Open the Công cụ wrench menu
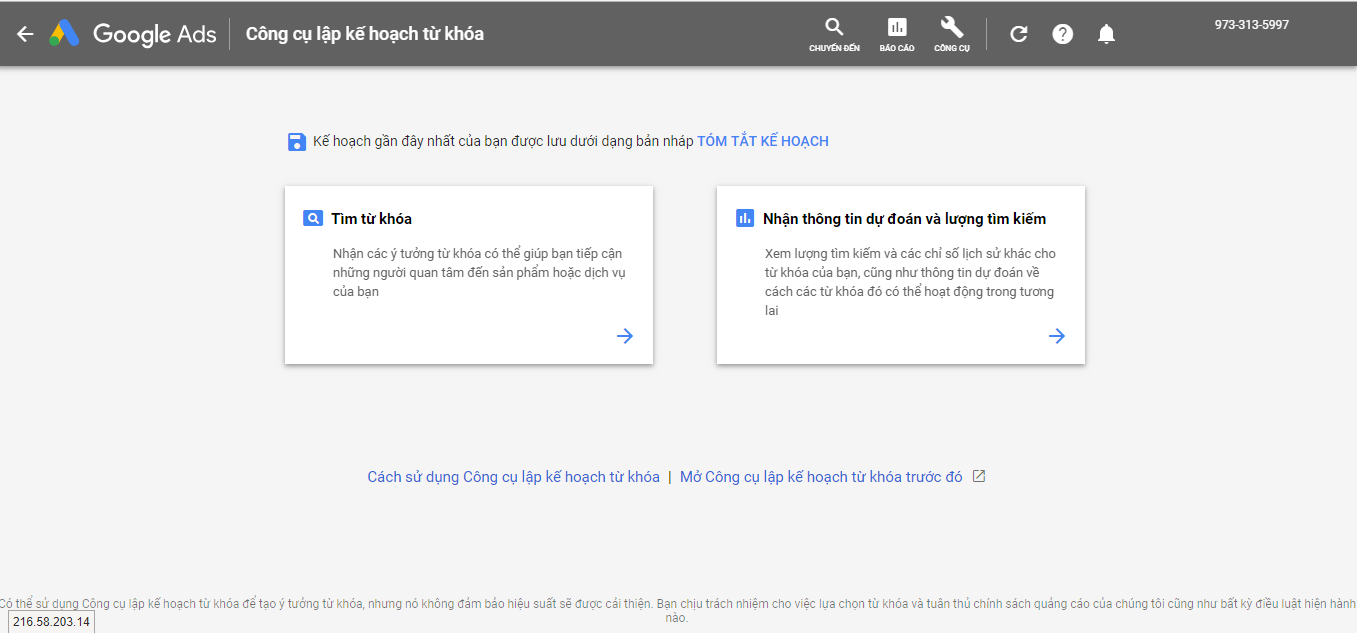This screenshot has width=1358, height=633. 952,34
